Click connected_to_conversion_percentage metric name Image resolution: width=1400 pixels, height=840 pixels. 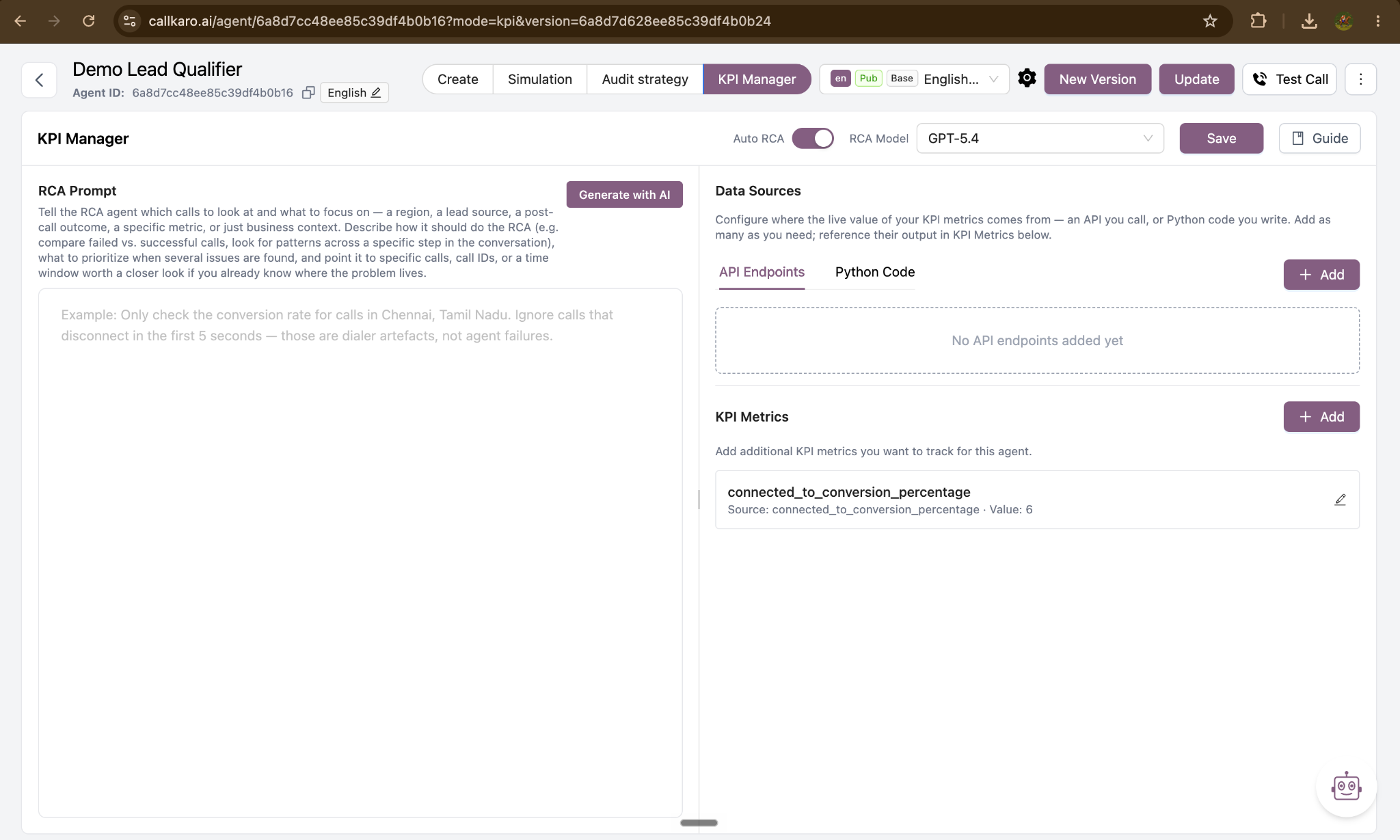click(x=849, y=492)
